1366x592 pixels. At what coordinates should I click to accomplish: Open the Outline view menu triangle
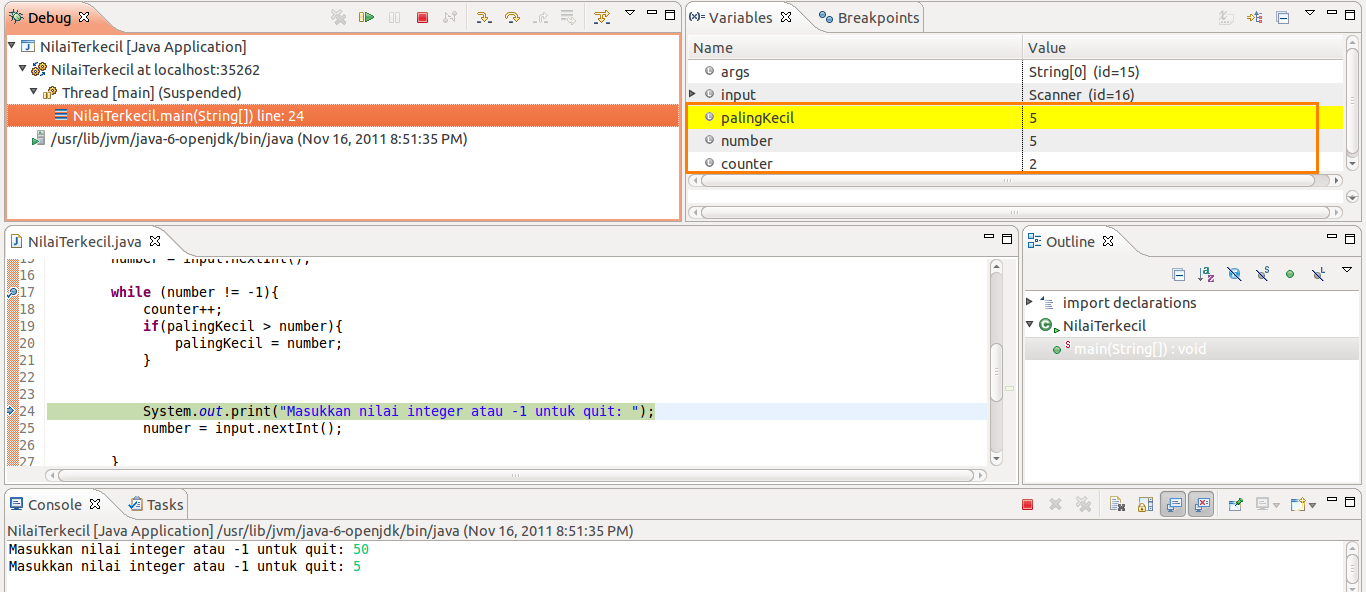pos(1346,270)
